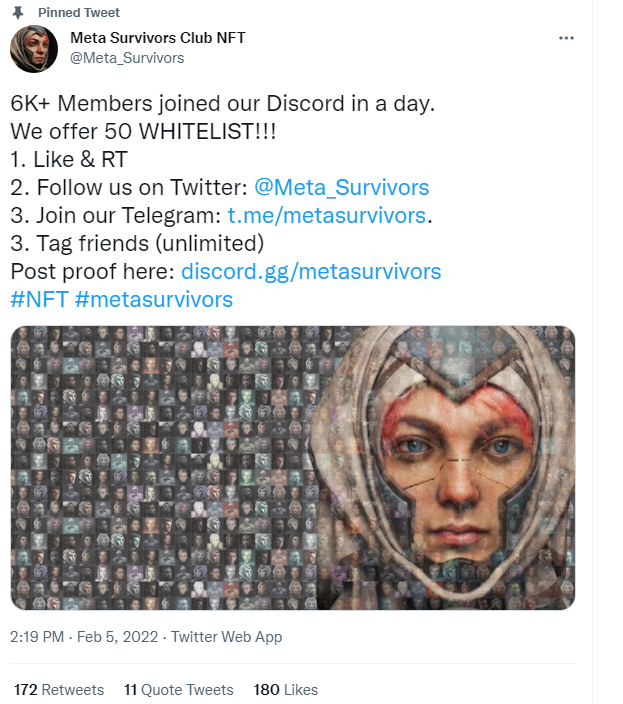Show the 180 Likes list
Image resolution: width=623 pixels, height=704 pixels.
(x=285, y=690)
